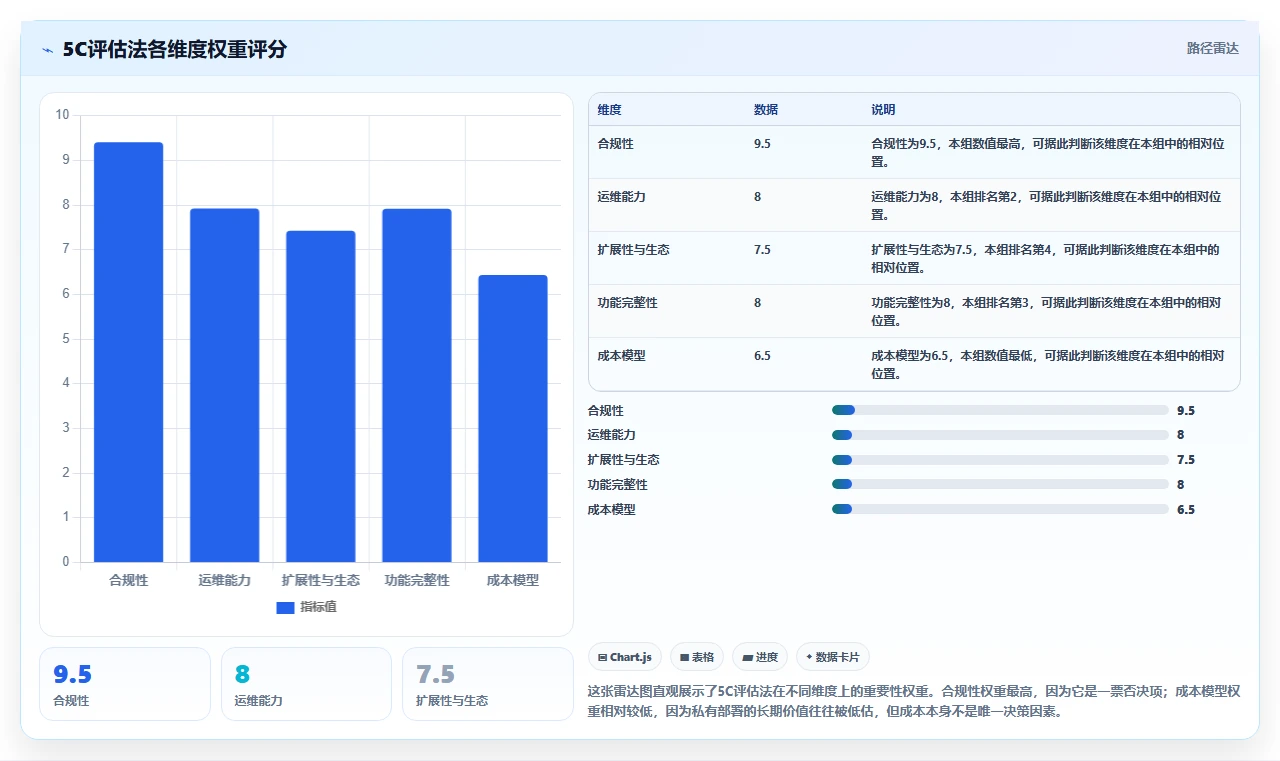Select the 数据卡片 tag
The width and height of the screenshot is (1280, 761).
pos(833,657)
